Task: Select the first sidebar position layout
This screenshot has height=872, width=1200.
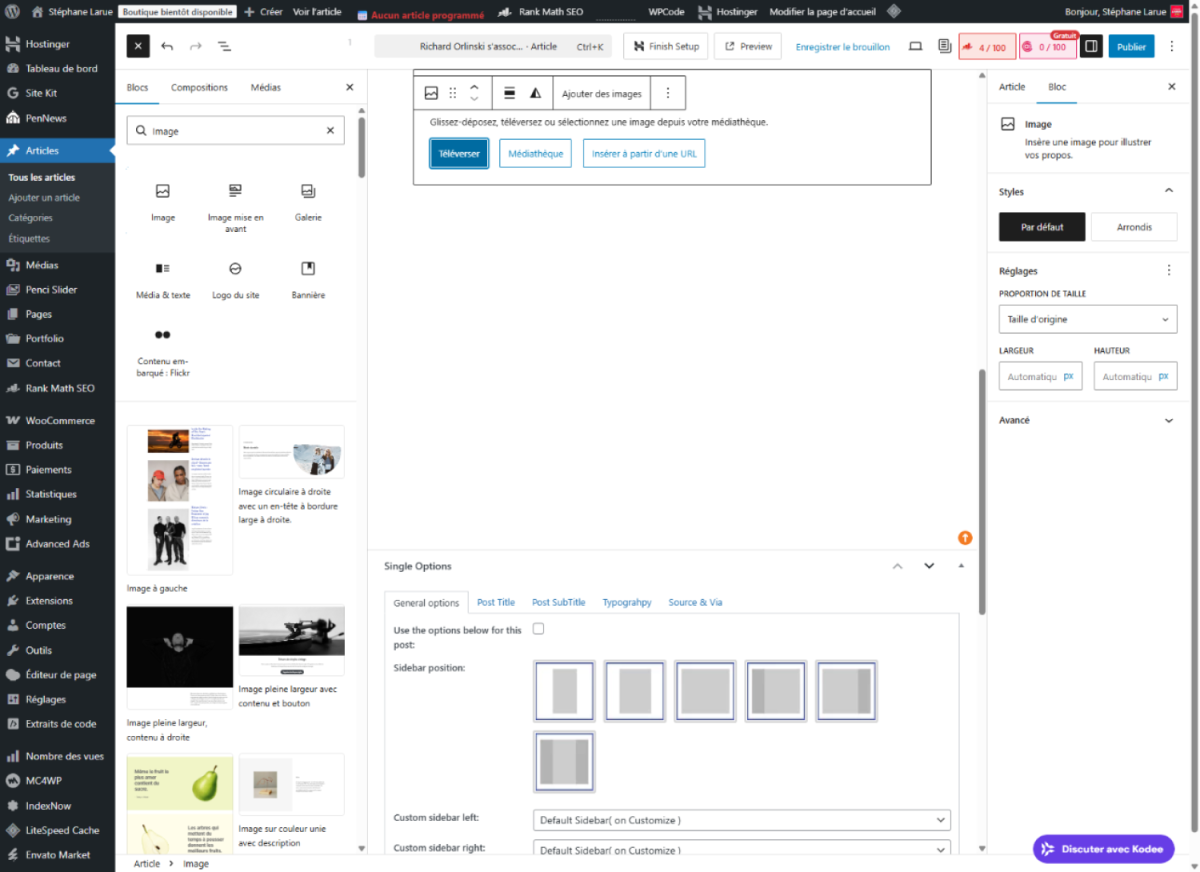Action: (565, 690)
